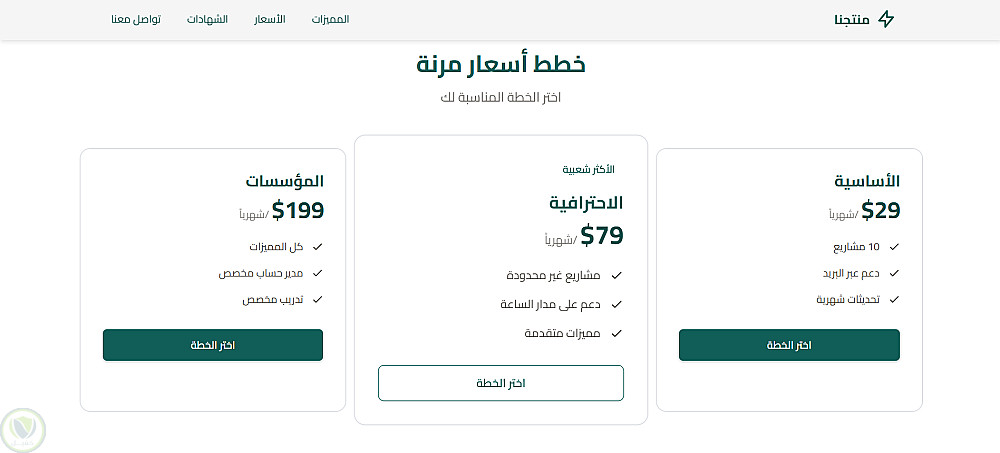Viewport: 1000px width, 453px height.
Task: Open the المميزات nav link
Action: [330, 20]
